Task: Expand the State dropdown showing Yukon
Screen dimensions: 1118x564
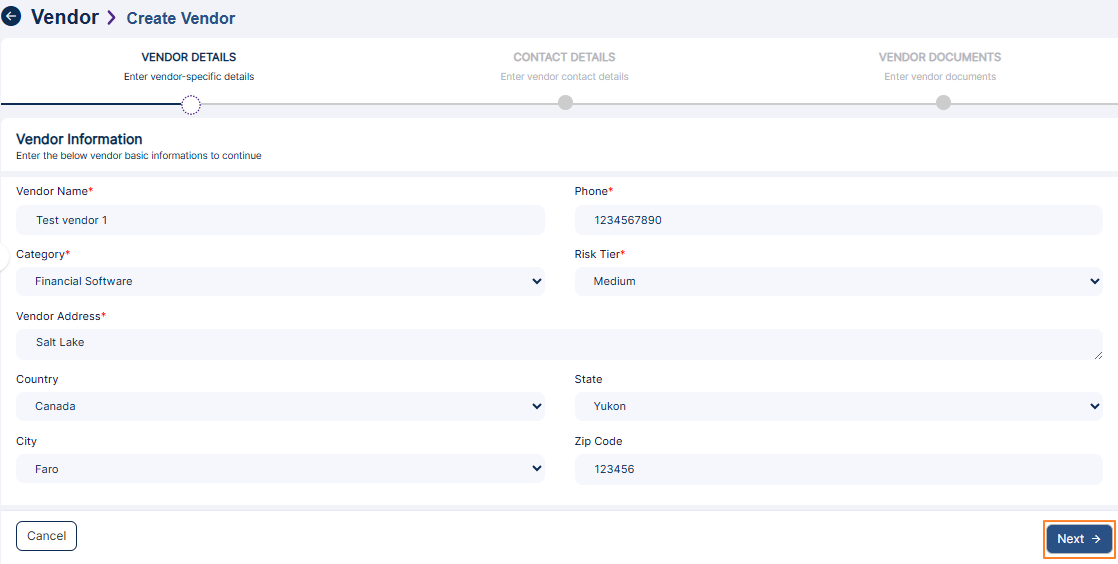Action: tap(838, 407)
